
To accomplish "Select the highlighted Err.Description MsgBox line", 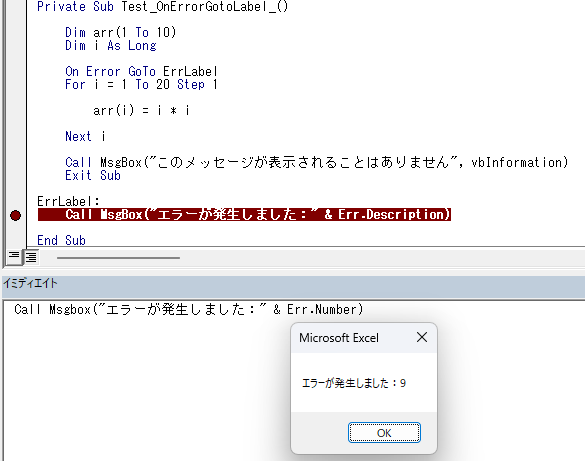I will point(244,214).
